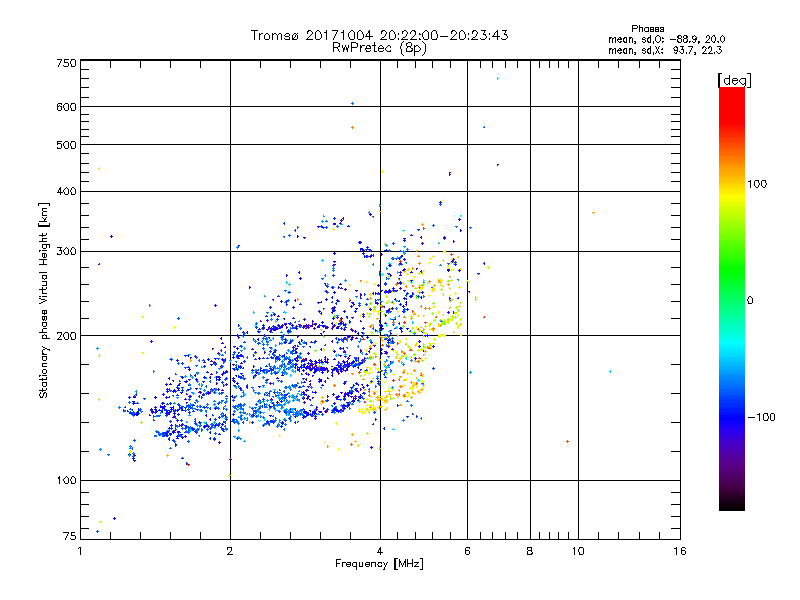Click x-axis tick label '6'
Image resolution: width=800 pixels, height=600 pixels.
(467, 551)
